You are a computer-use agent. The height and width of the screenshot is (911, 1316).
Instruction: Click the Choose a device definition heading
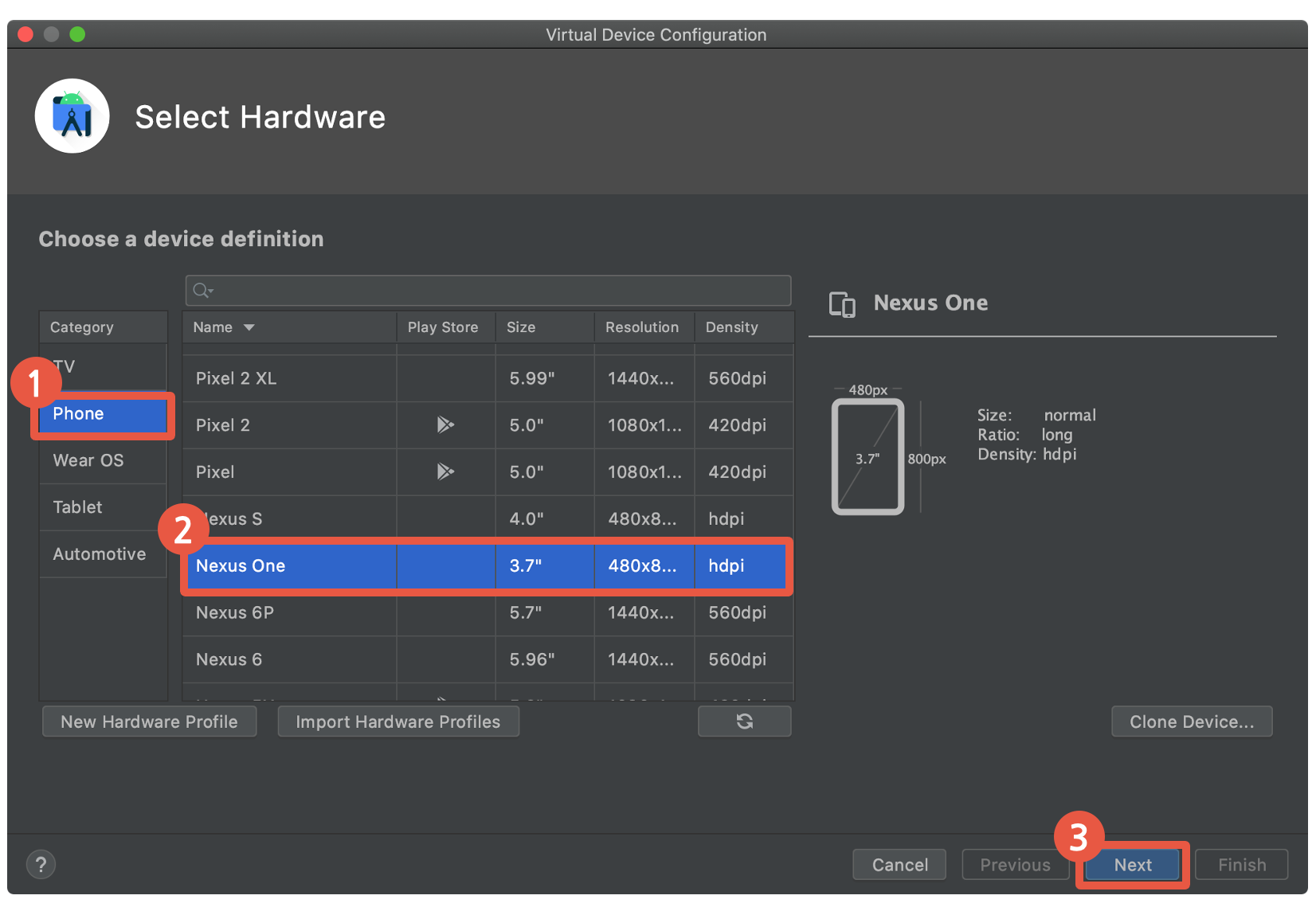pos(182,240)
